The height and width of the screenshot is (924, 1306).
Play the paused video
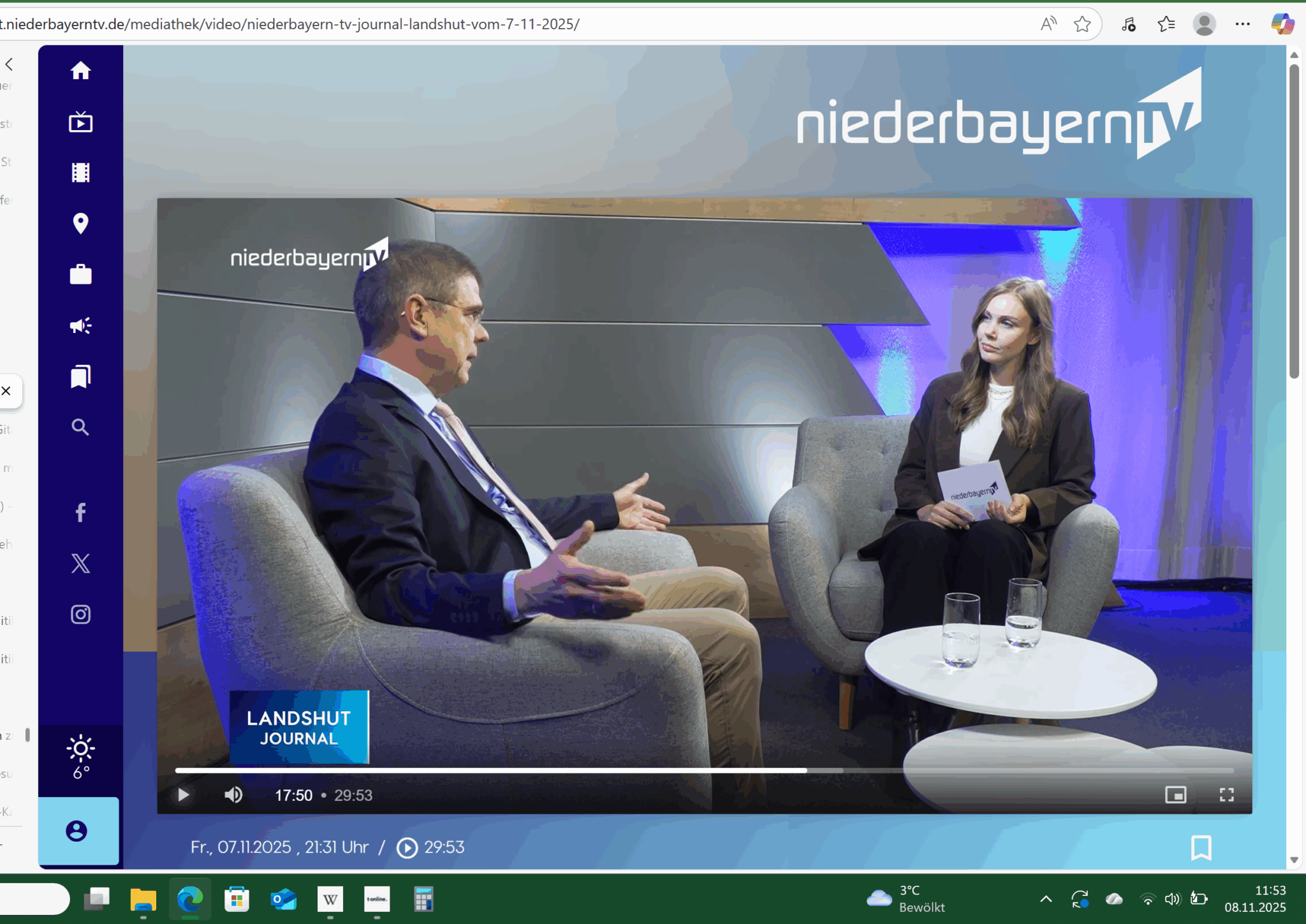tap(183, 795)
